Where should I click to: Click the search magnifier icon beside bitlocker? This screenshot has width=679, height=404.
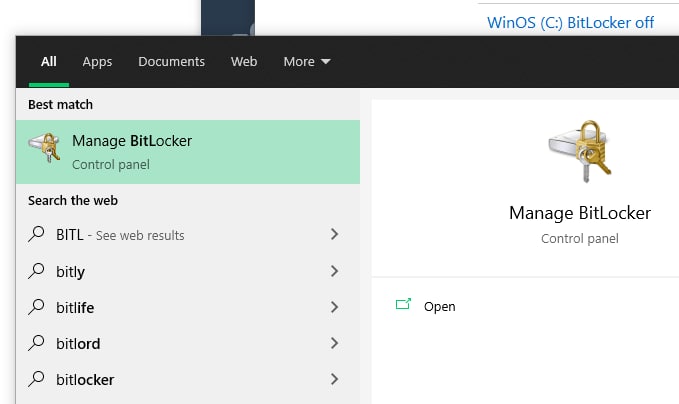pyautogui.click(x=36, y=379)
